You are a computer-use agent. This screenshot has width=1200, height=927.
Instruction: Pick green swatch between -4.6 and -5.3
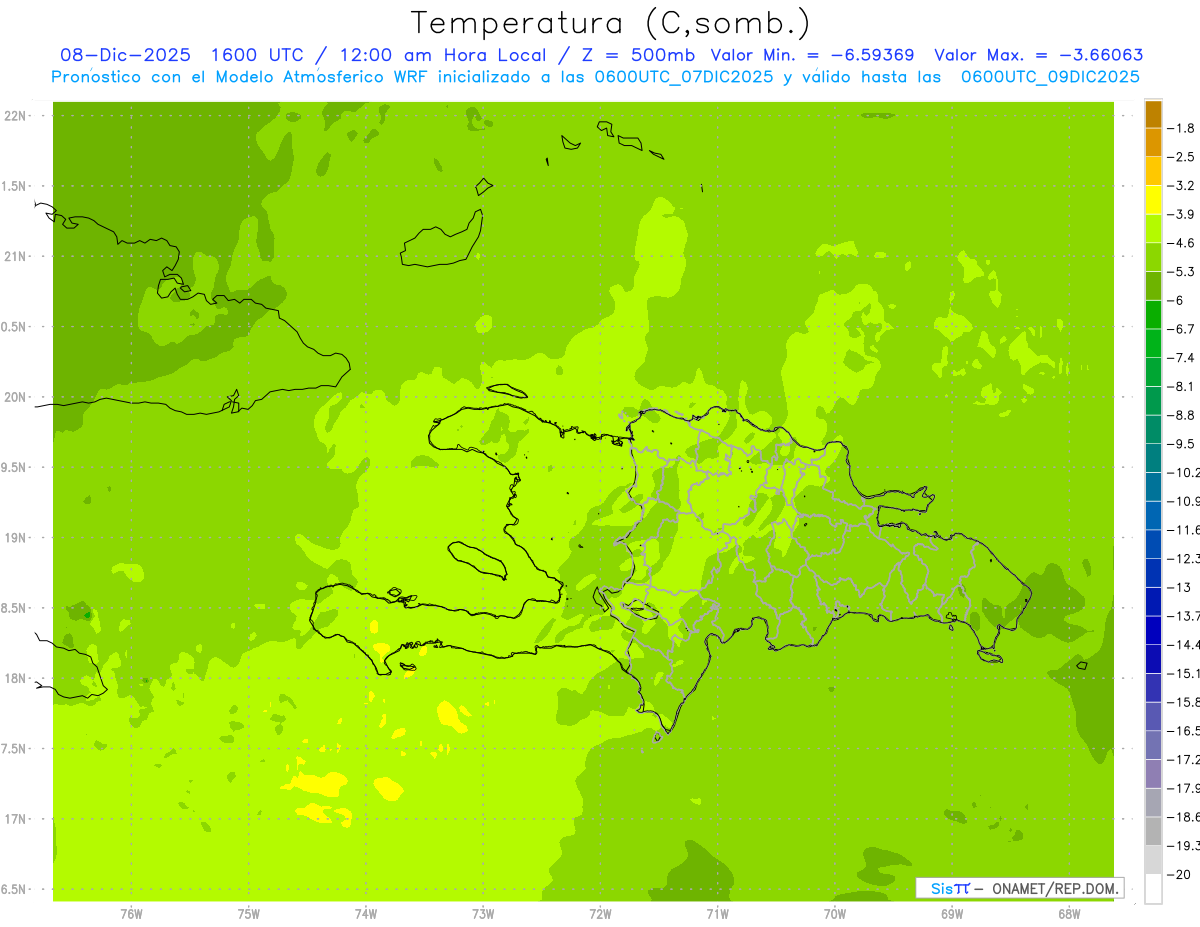(1153, 257)
